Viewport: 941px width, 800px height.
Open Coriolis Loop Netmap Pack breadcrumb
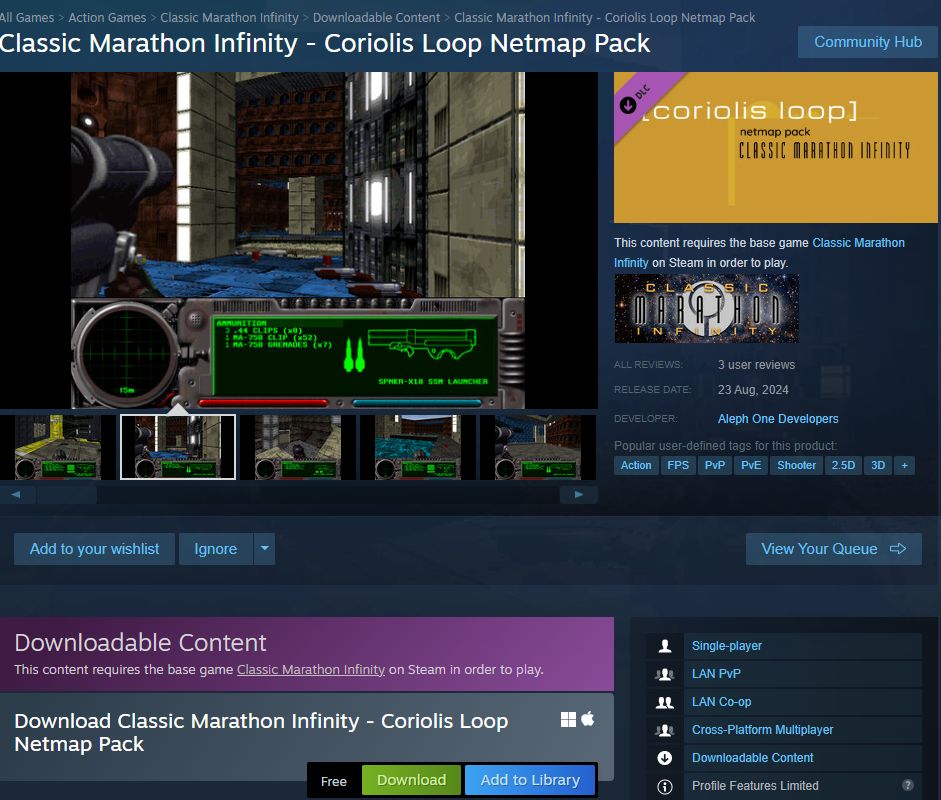click(x=604, y=17)
